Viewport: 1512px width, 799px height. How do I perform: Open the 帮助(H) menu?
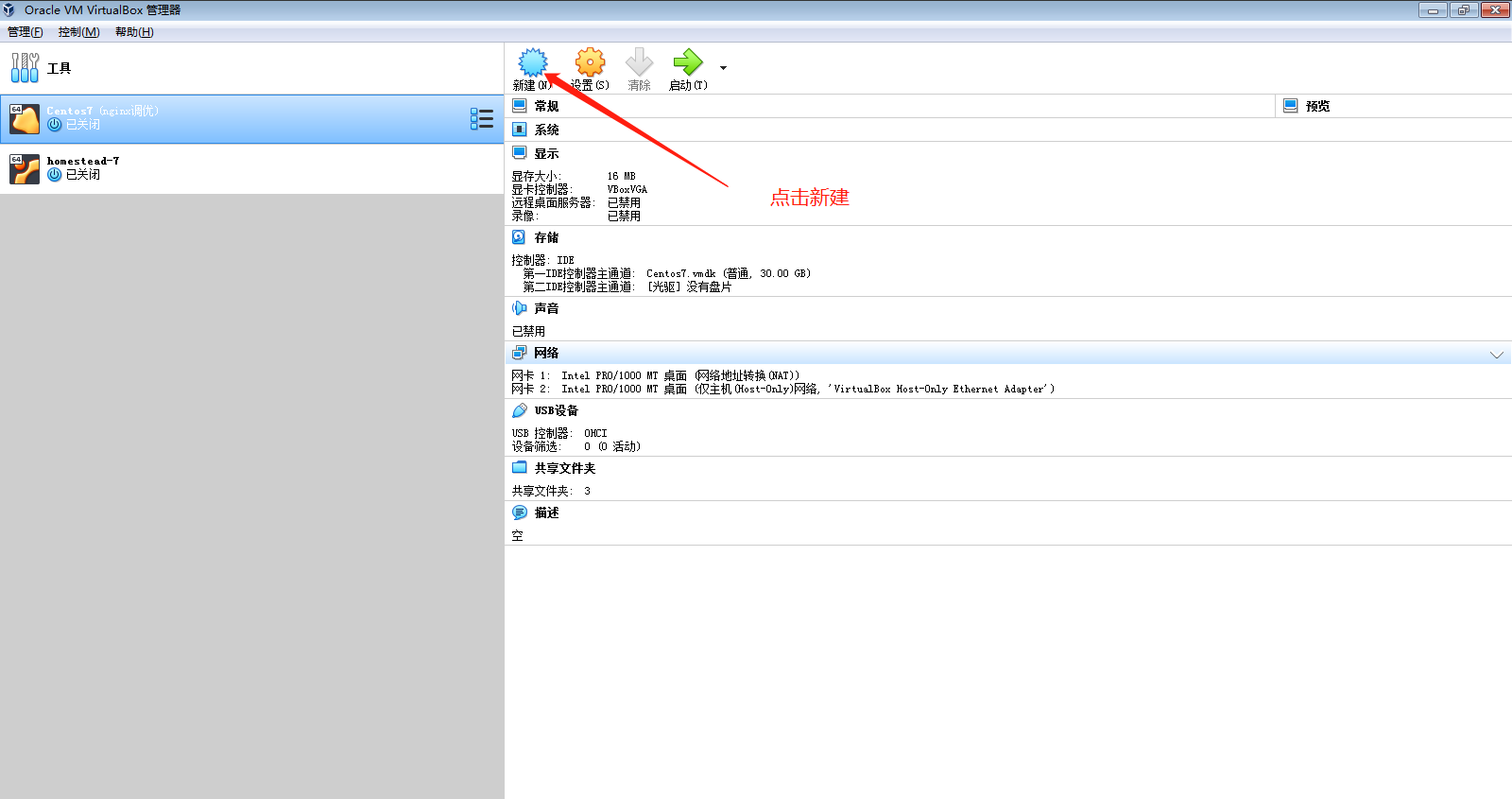coord(134,32)
